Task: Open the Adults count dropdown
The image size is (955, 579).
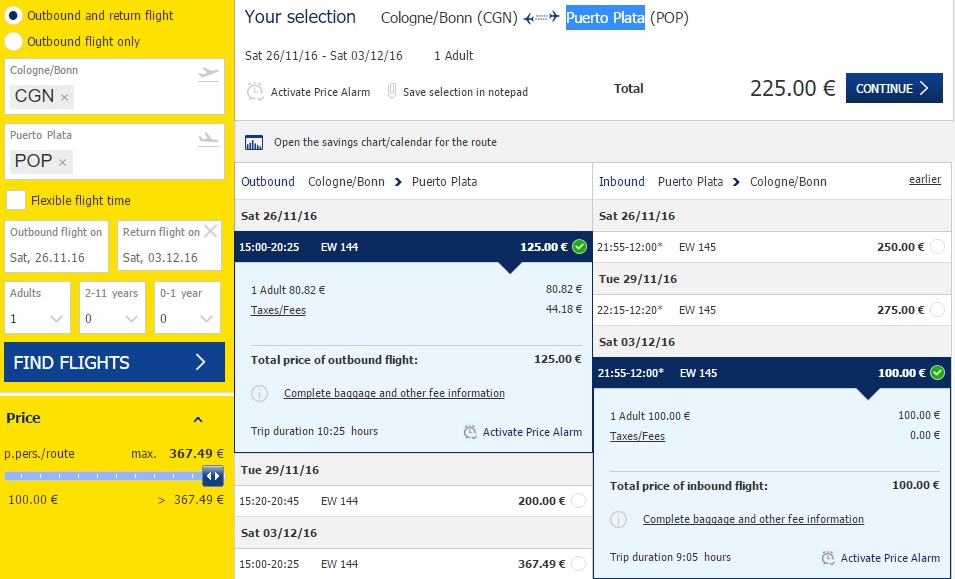Action: (37, 307)
